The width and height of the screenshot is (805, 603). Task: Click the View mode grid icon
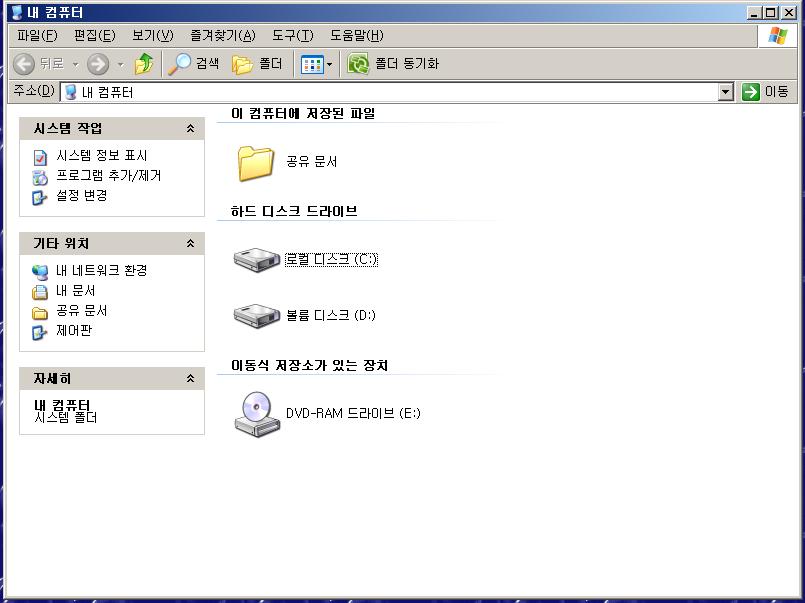click(x=312, y=64)
